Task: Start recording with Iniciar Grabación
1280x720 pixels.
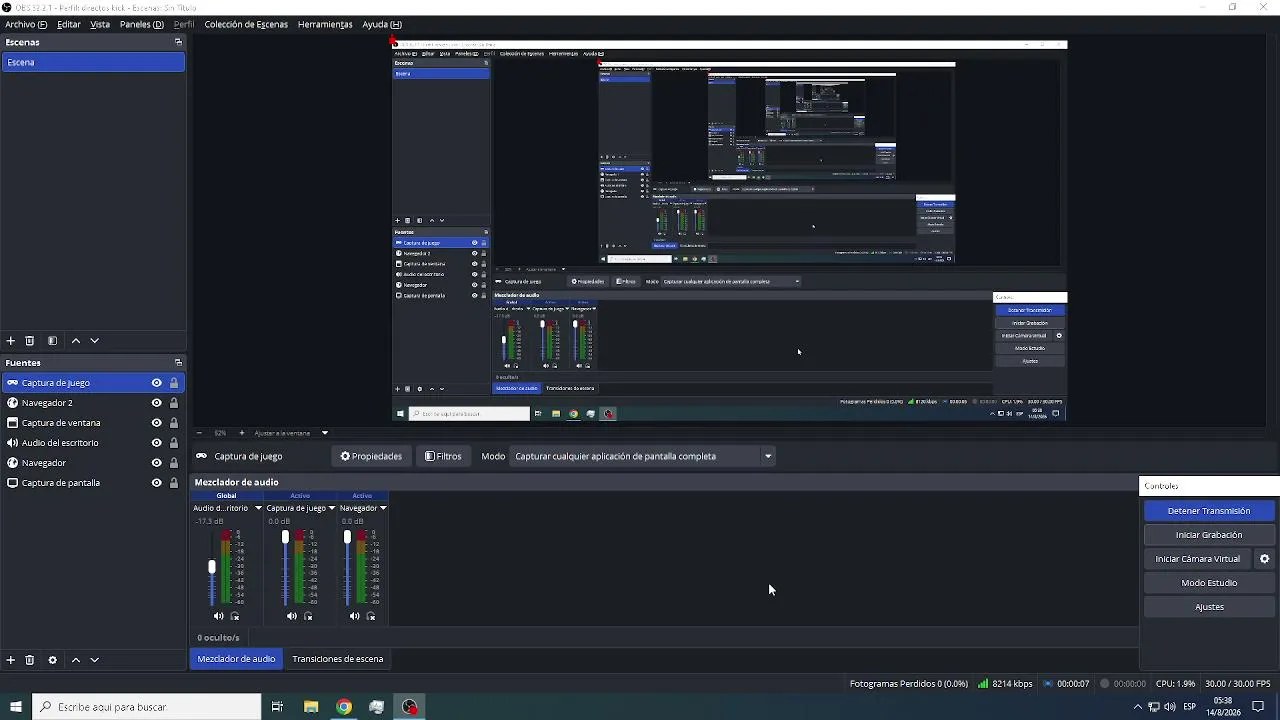Action: pyautogui.click(x=1209, y=535)
